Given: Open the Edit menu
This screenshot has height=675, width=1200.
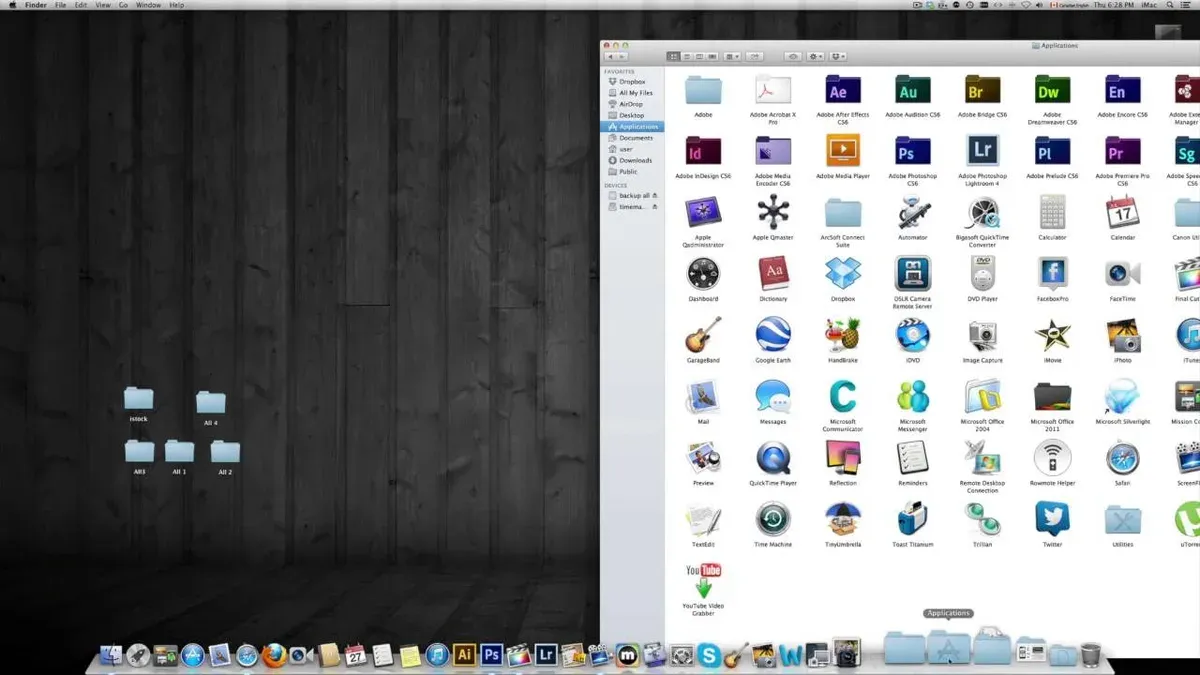Looking at the screenshot, I should pos(81,5).
